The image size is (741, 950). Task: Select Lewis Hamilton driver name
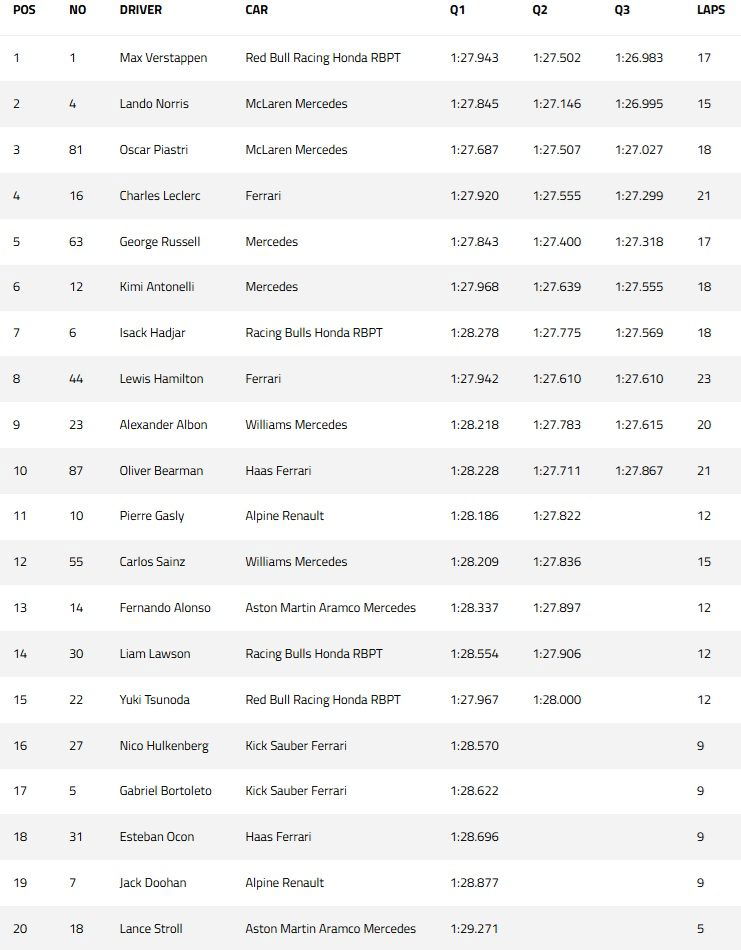[161, 379]
